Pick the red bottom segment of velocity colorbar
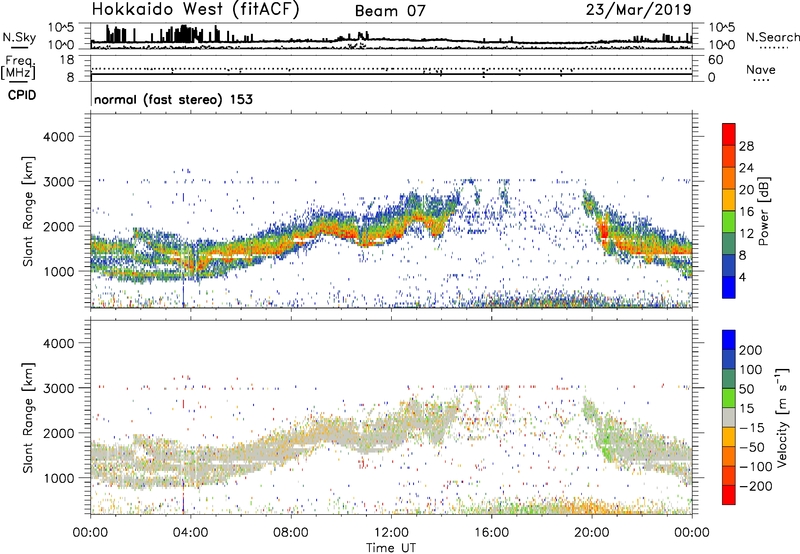800x554 pixels. click(x=729, y=495)
